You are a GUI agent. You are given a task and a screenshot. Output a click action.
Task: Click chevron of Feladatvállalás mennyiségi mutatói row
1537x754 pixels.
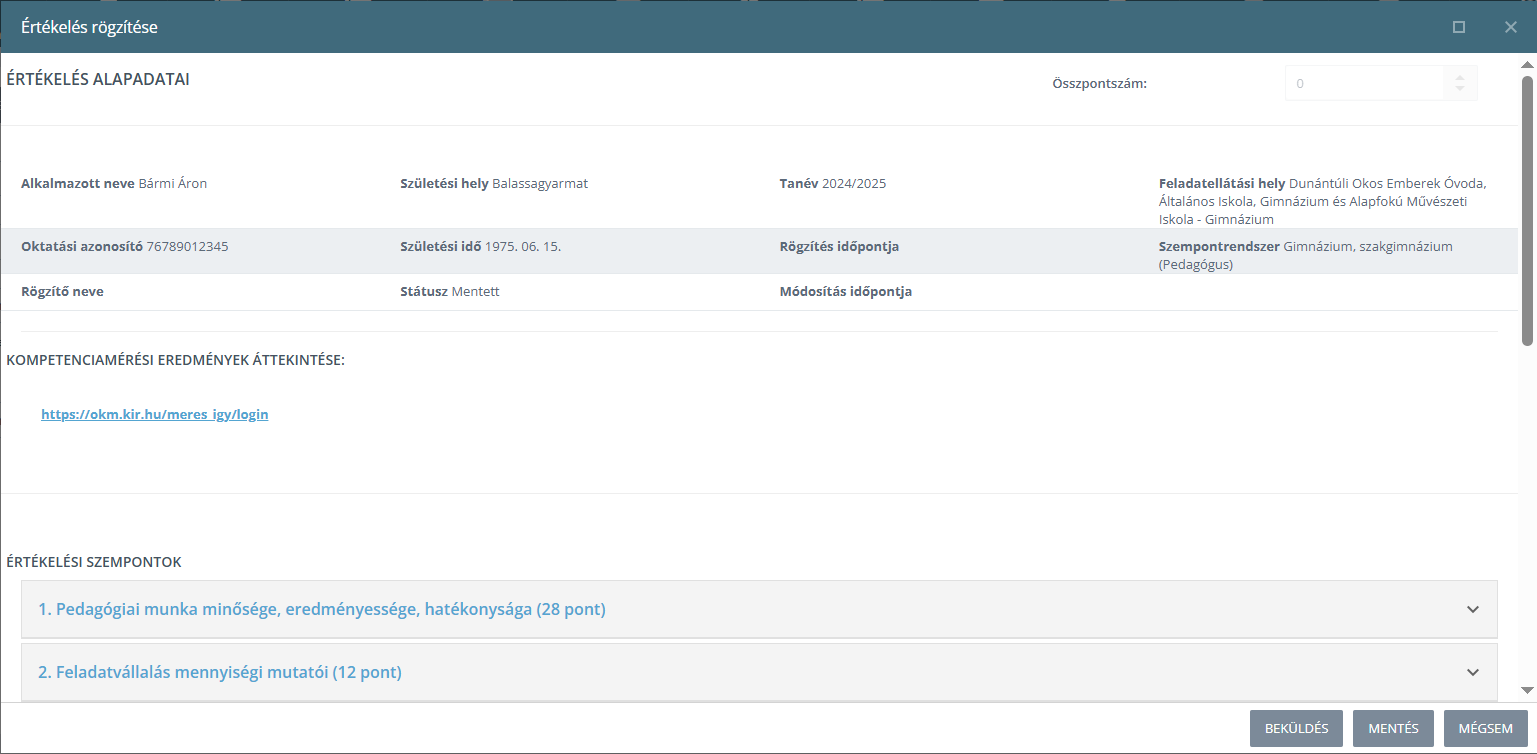(x=1472, y=672)
